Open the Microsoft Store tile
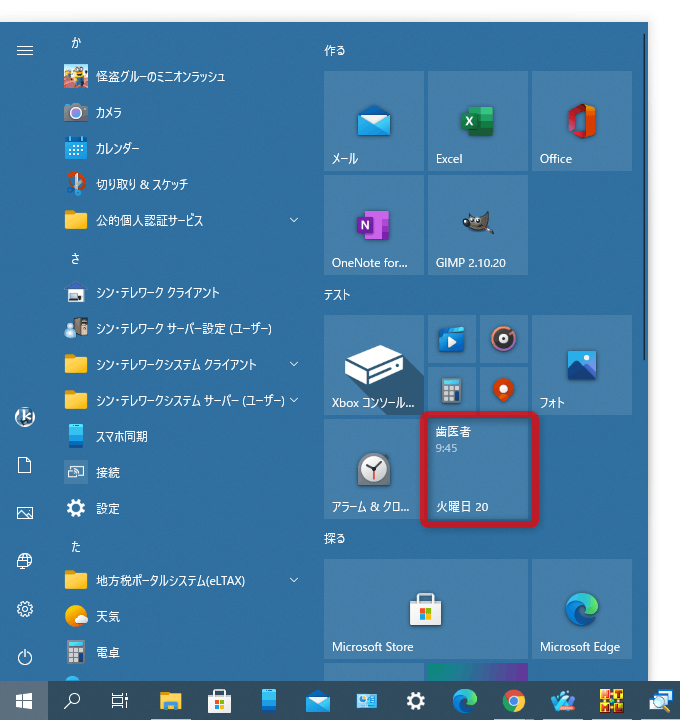Screen dimensions: 680x720 pos(426,609)
